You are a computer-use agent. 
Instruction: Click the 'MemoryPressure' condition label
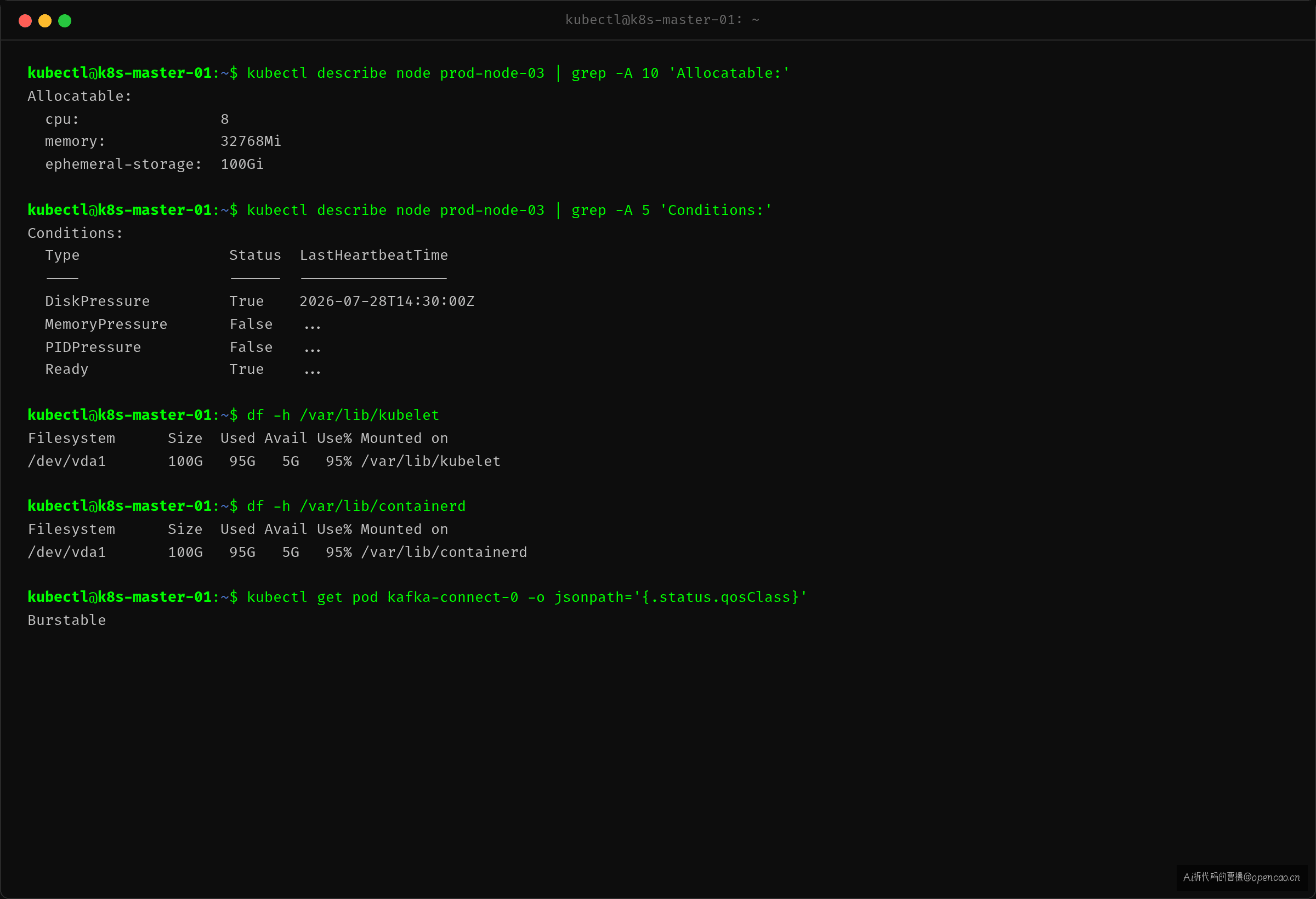point(106,325)
